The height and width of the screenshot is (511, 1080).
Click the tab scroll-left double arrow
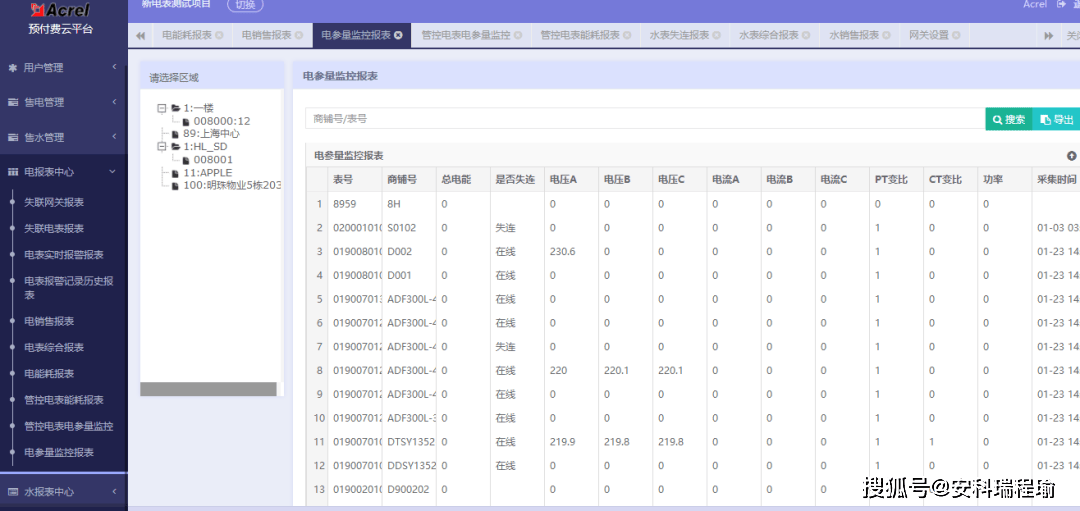141,35
